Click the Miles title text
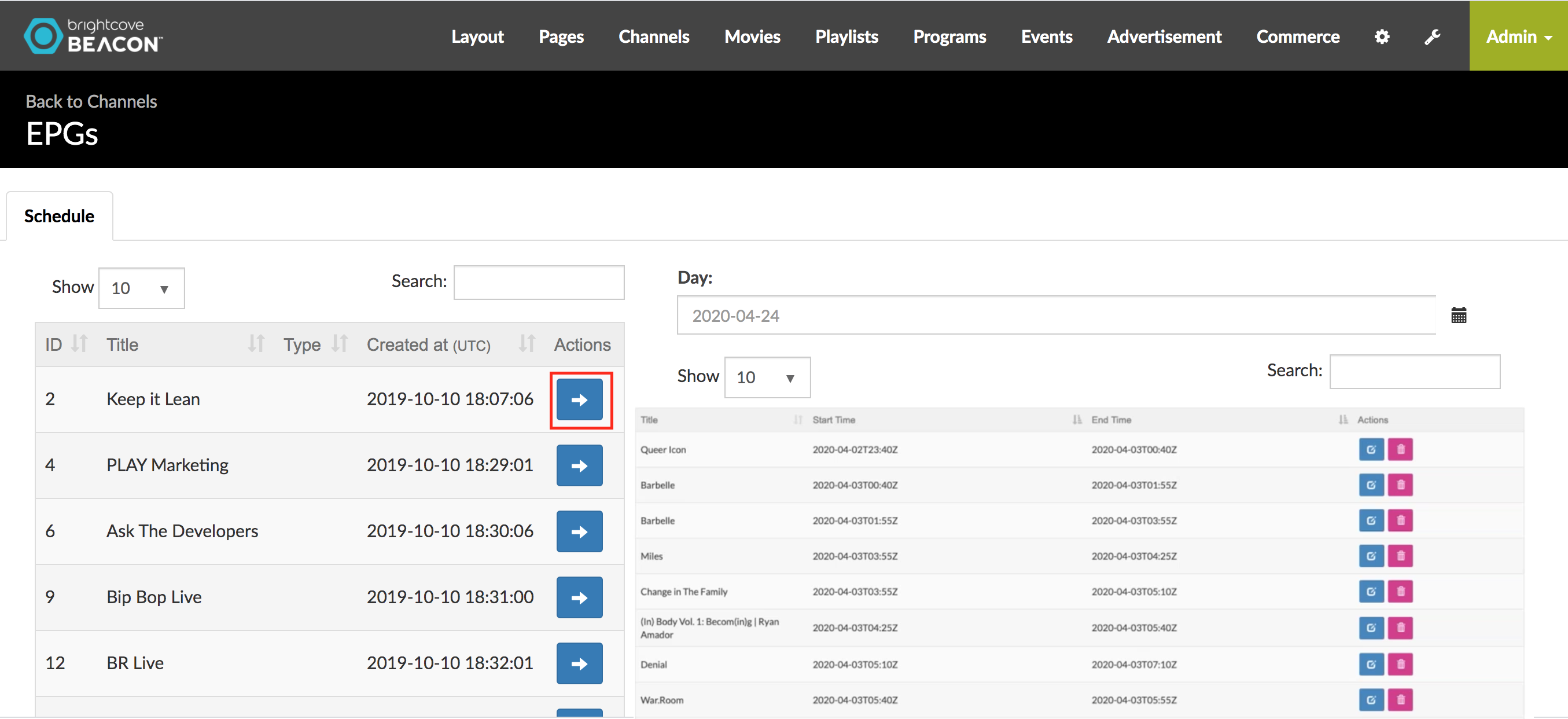The height and width of the screenshot is (719, 1568). tap(652, 556)
